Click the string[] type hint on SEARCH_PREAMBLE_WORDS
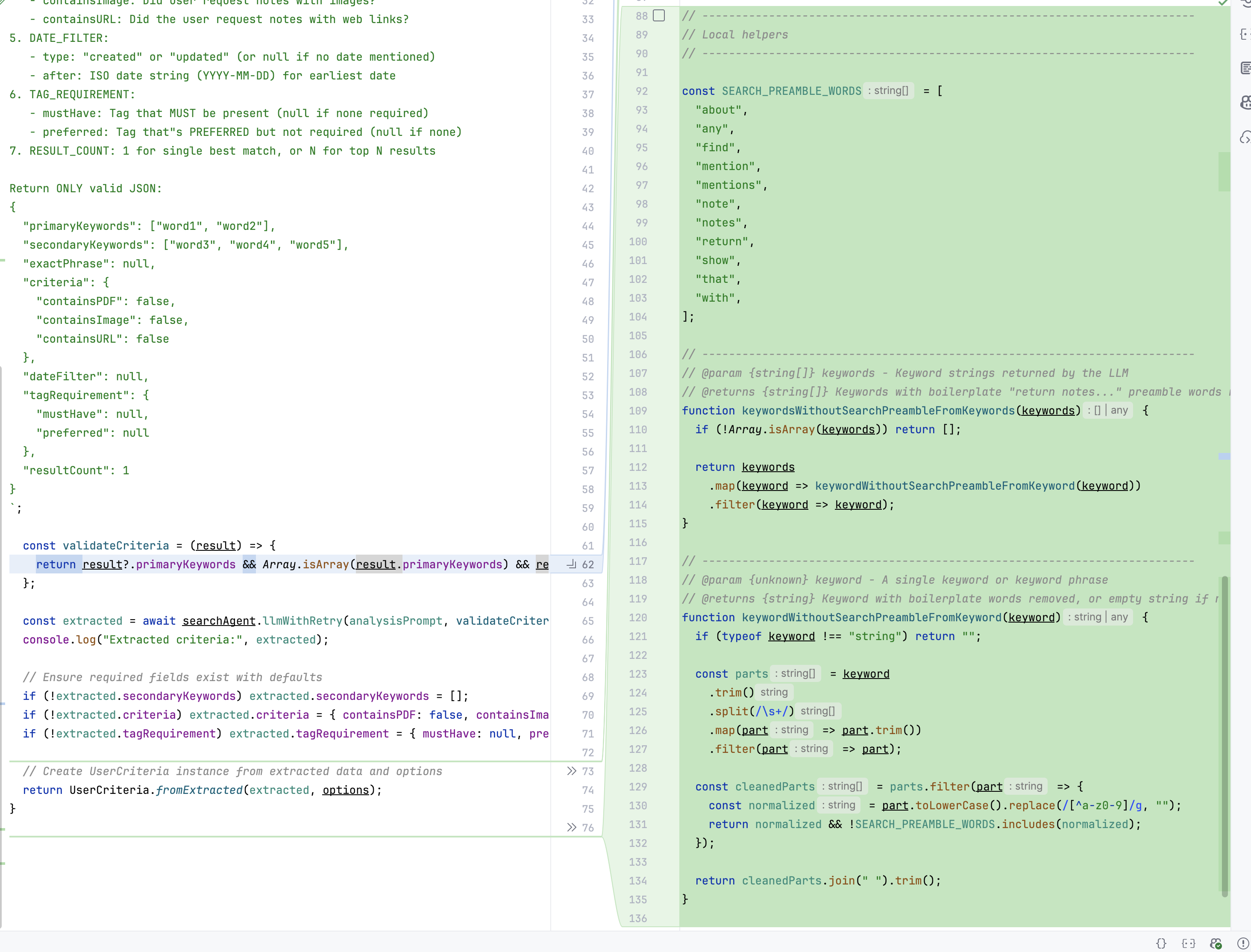Screen dimensions: 1251x952 coord(888,91)
